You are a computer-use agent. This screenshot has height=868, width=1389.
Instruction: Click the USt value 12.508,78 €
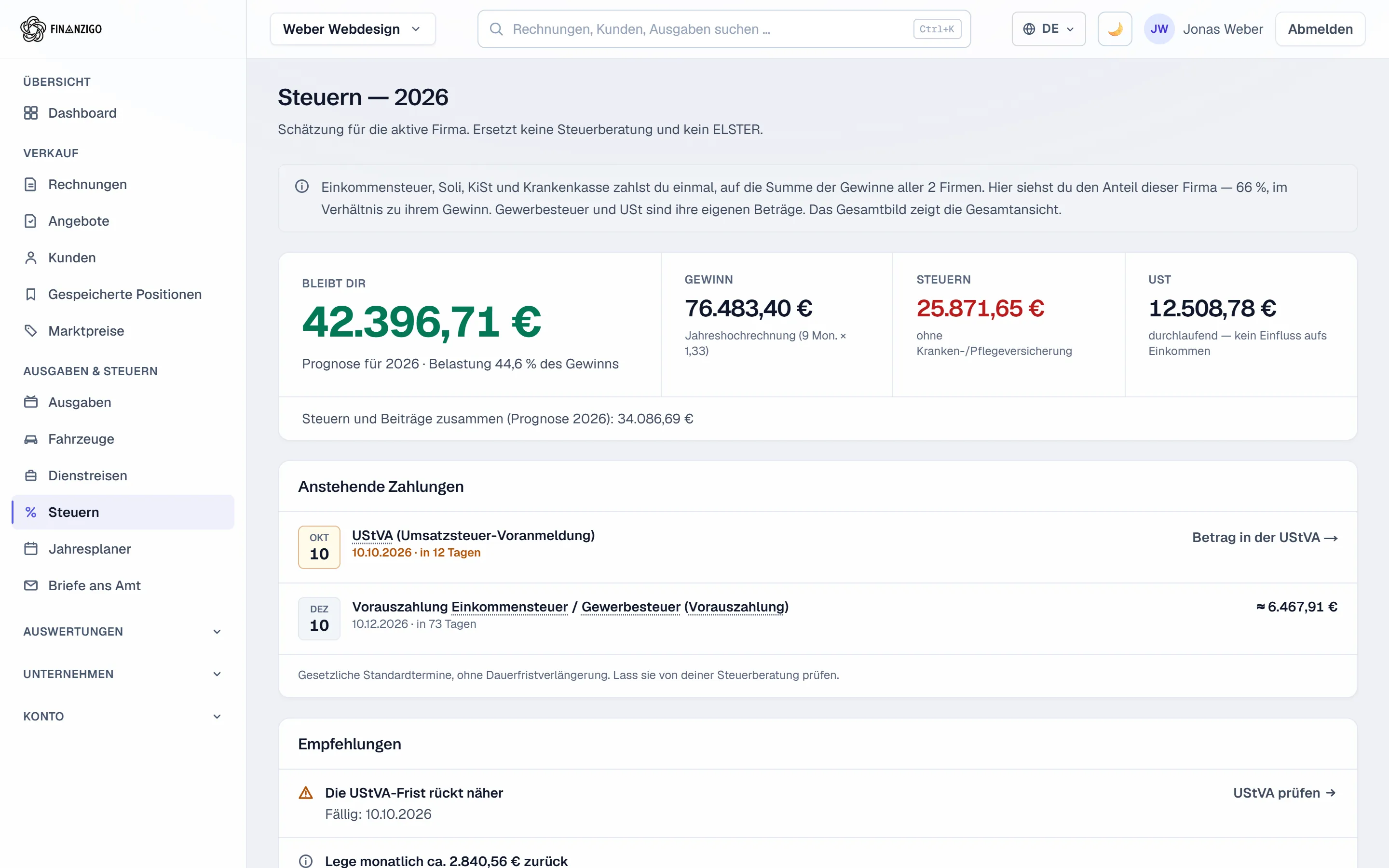coord(1212,308)
